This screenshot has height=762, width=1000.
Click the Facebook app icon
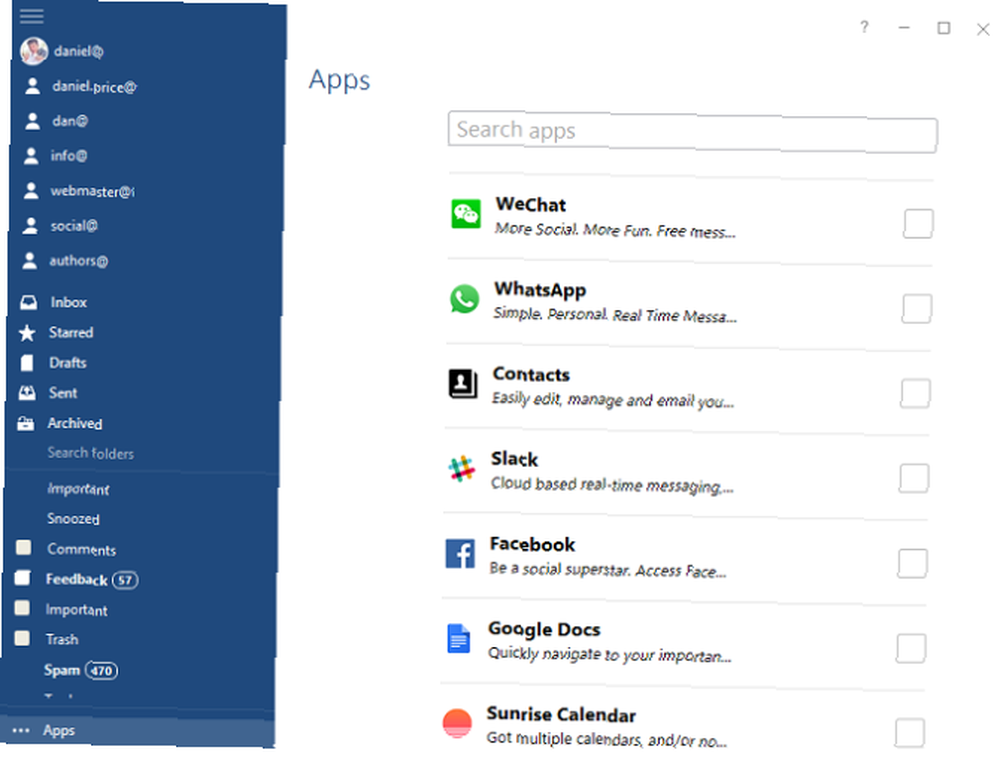point(460,553)
